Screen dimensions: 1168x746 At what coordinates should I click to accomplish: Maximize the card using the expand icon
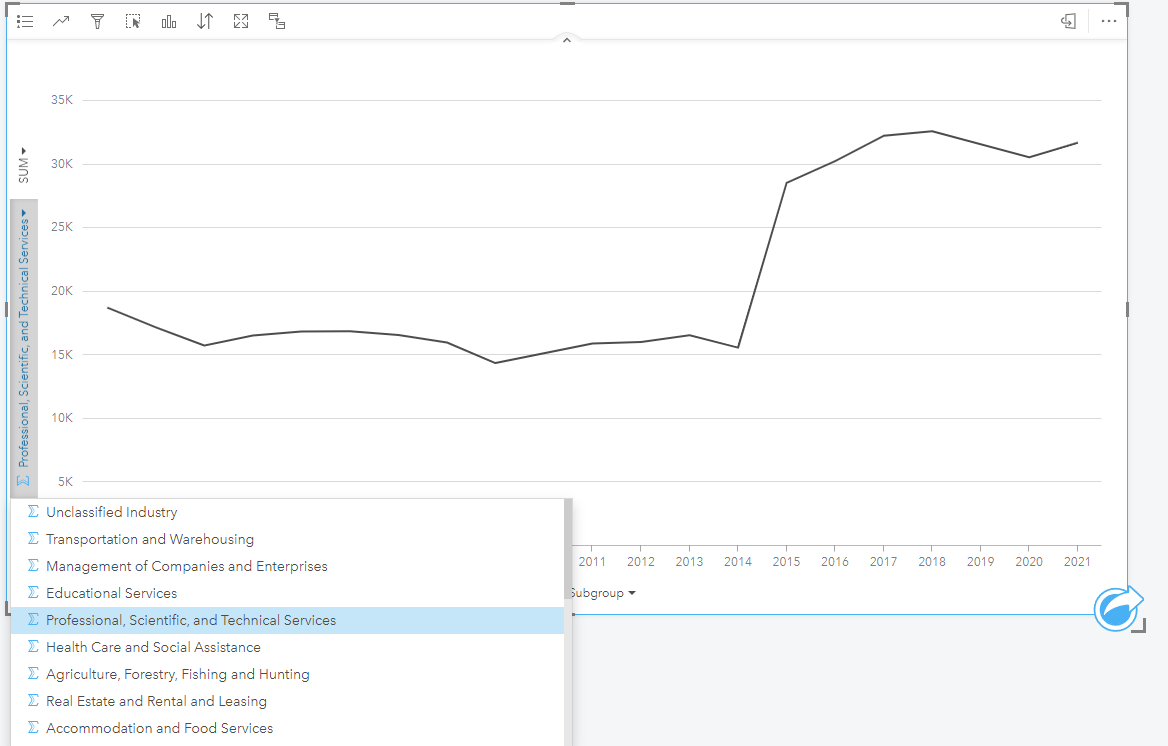coord(241,21)
